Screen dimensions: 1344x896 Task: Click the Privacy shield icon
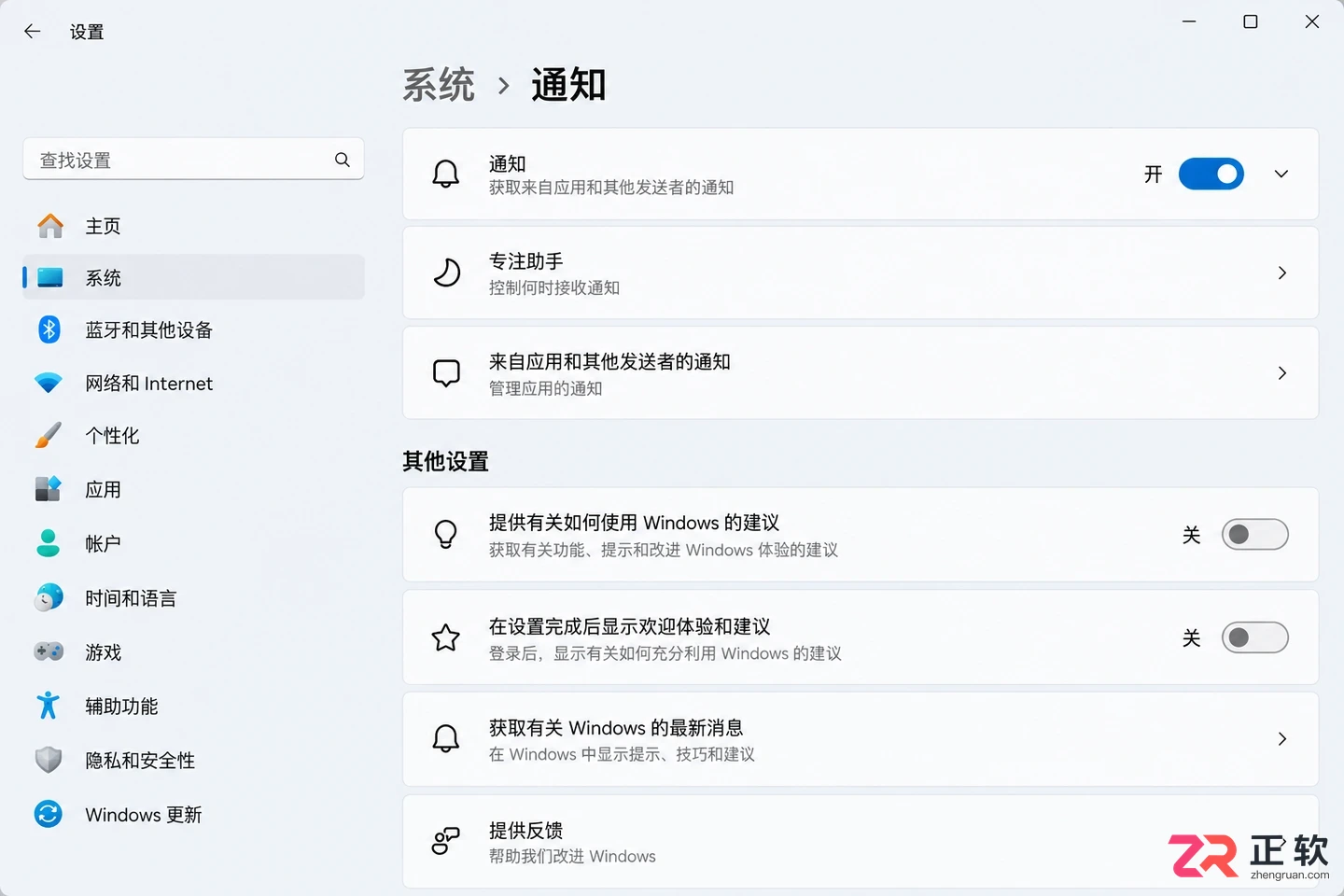[49, 760]
